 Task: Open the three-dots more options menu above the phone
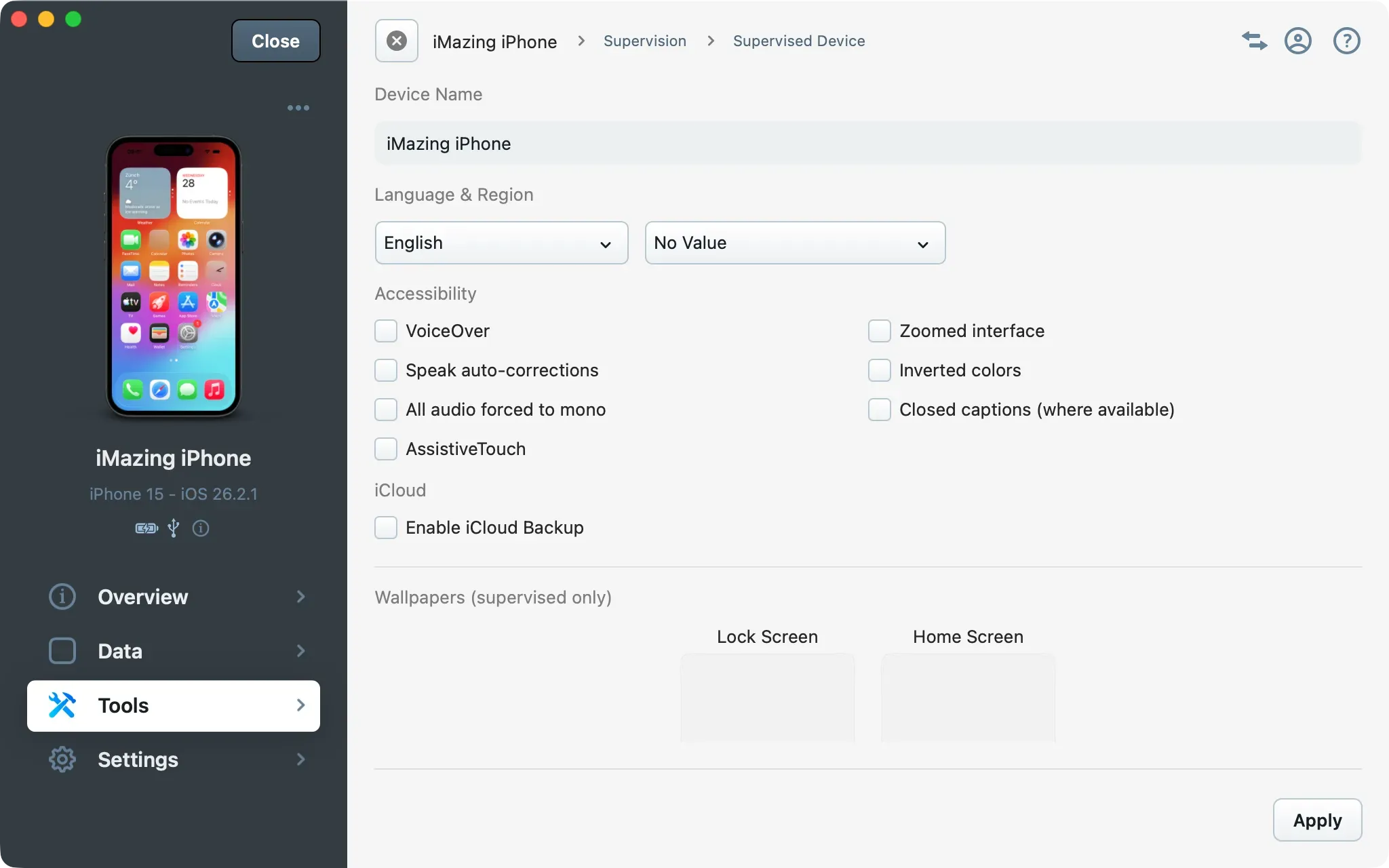[298, 107]
